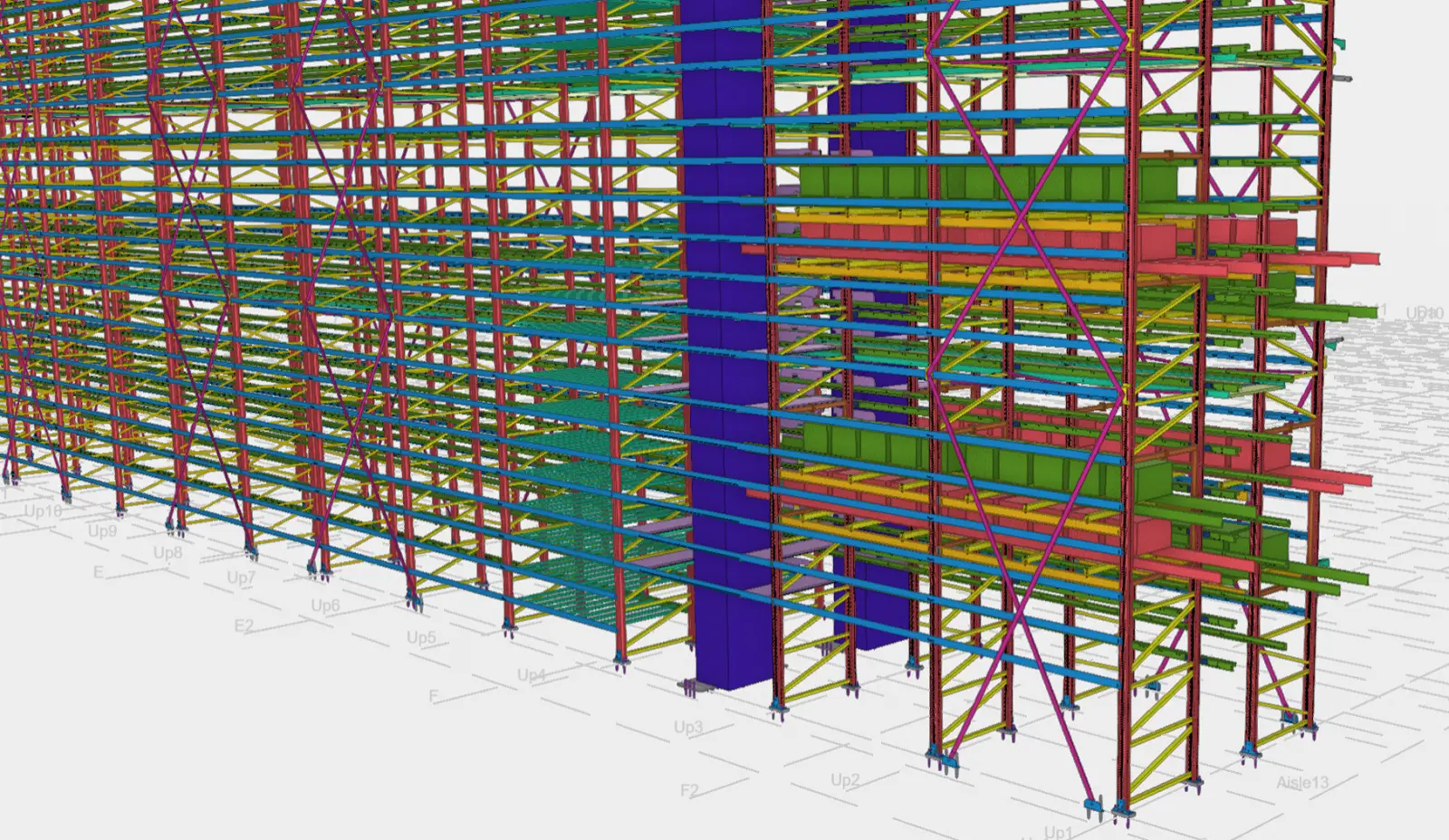Viewport: 1449px width, 840px height.
Task: Select the Up2 grid line label
Action: (x=845, y=779)
